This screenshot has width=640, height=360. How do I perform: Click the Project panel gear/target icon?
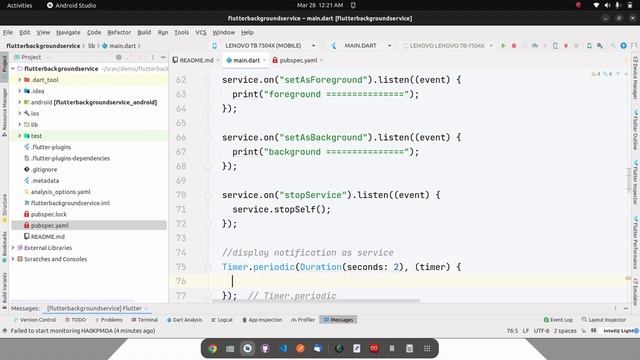point(119,57)
